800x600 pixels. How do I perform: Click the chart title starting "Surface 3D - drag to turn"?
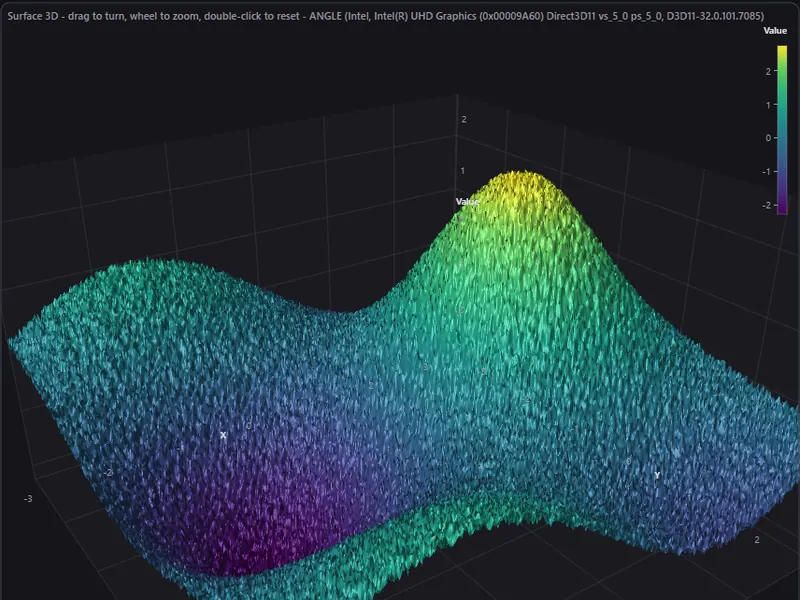pos(385,16)
